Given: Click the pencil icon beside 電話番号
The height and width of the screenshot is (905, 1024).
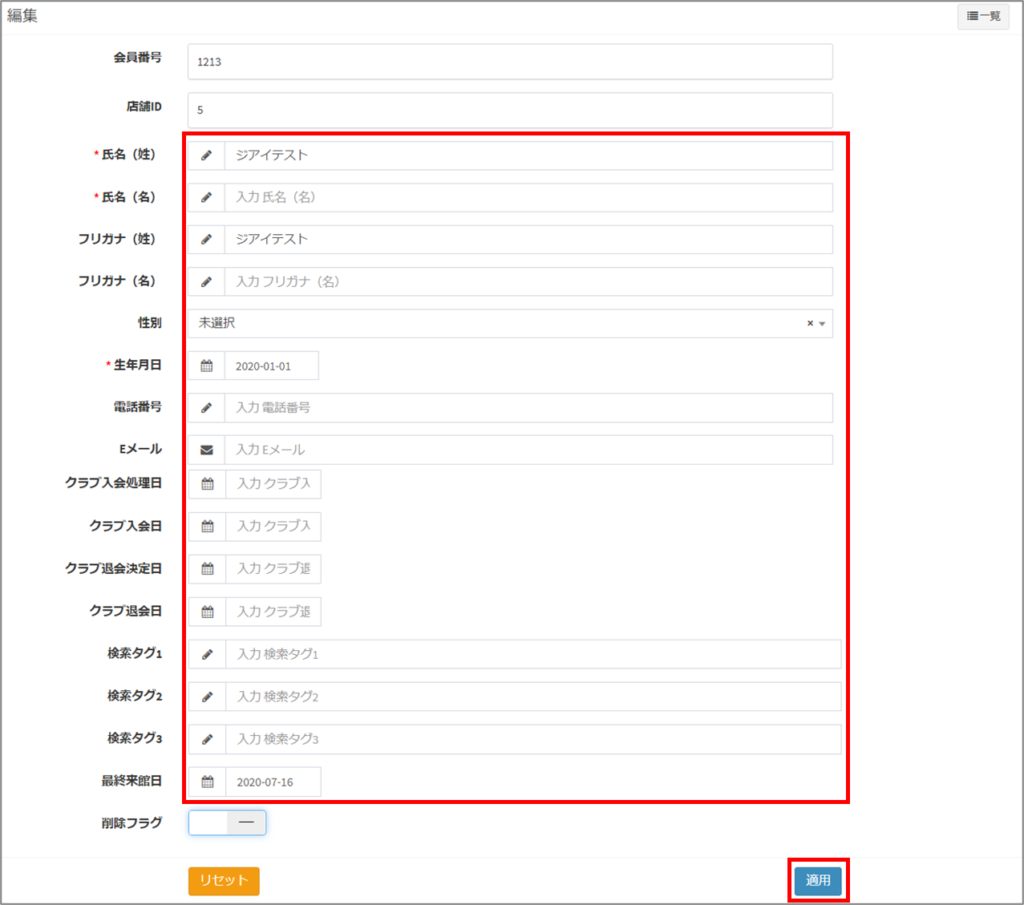Looking at the screenshot, I should 206,408.
